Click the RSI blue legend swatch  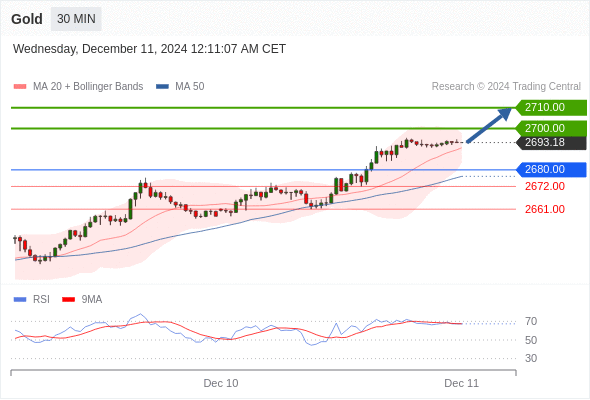coord(20,300)
